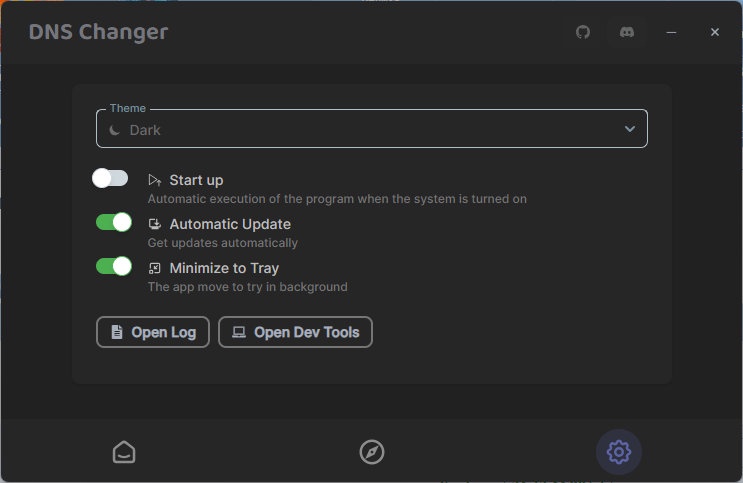743x483 pixels.
Task: Click the Open Dev Tools button
Action: (295, 332)
